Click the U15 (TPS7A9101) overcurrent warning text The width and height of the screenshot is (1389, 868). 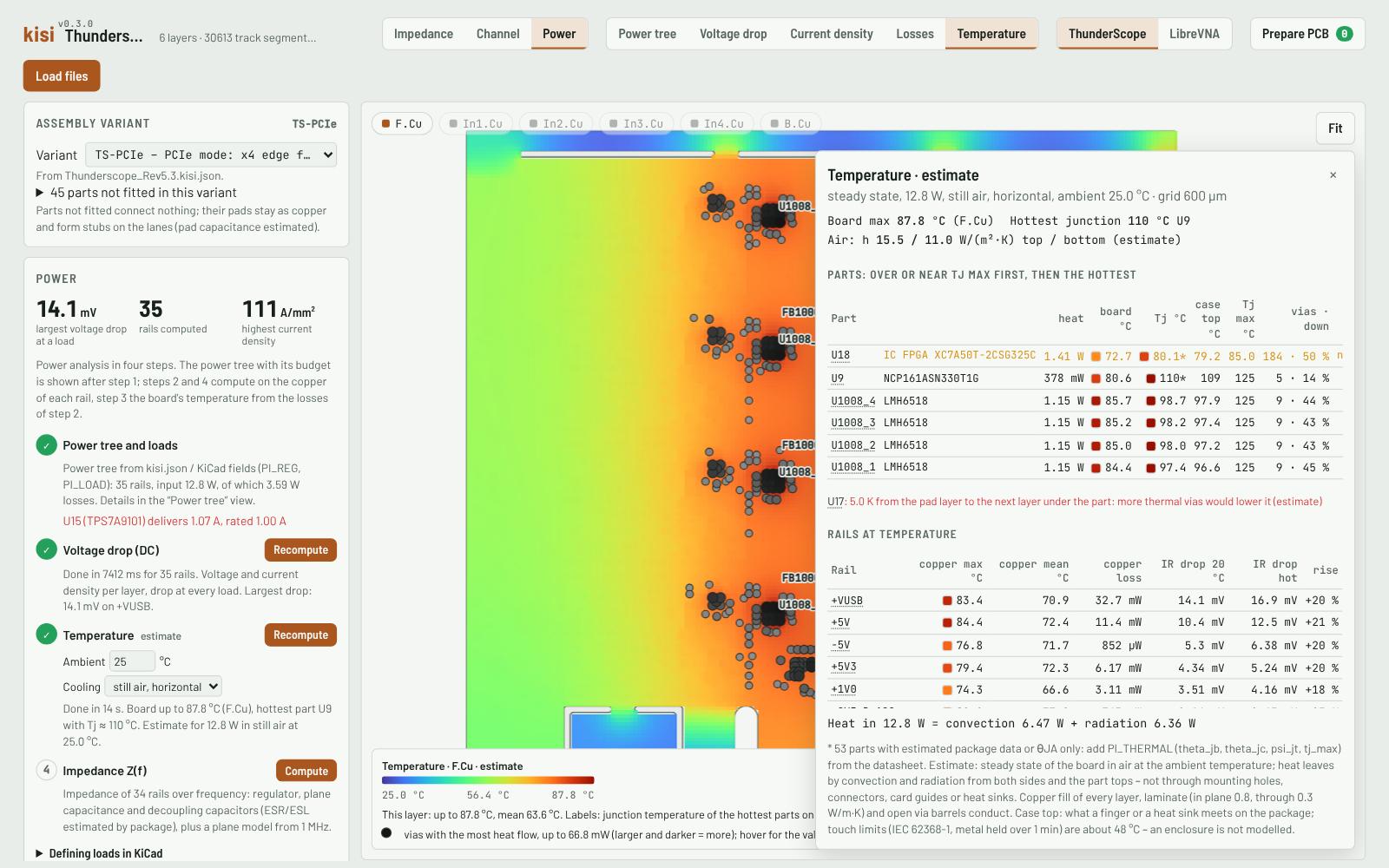pyautogui.click(x=174, y=521)
